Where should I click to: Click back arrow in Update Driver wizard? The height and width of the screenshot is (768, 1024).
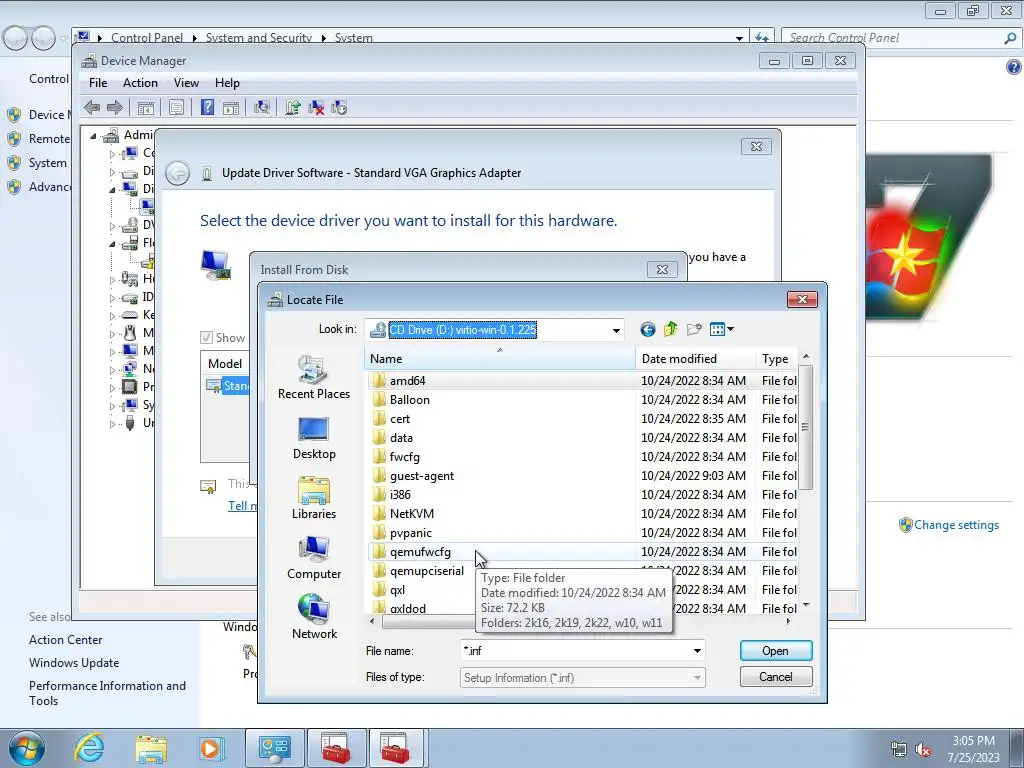(178, 173)
